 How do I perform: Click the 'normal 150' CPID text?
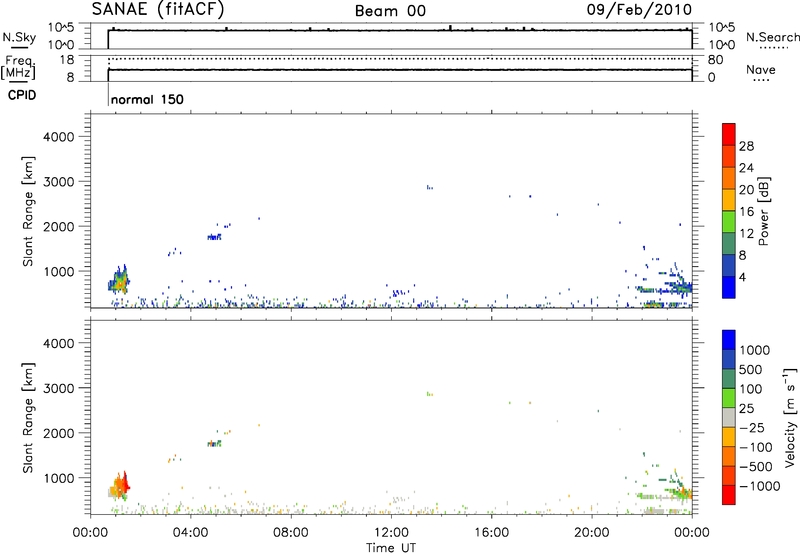click(147, 99)
